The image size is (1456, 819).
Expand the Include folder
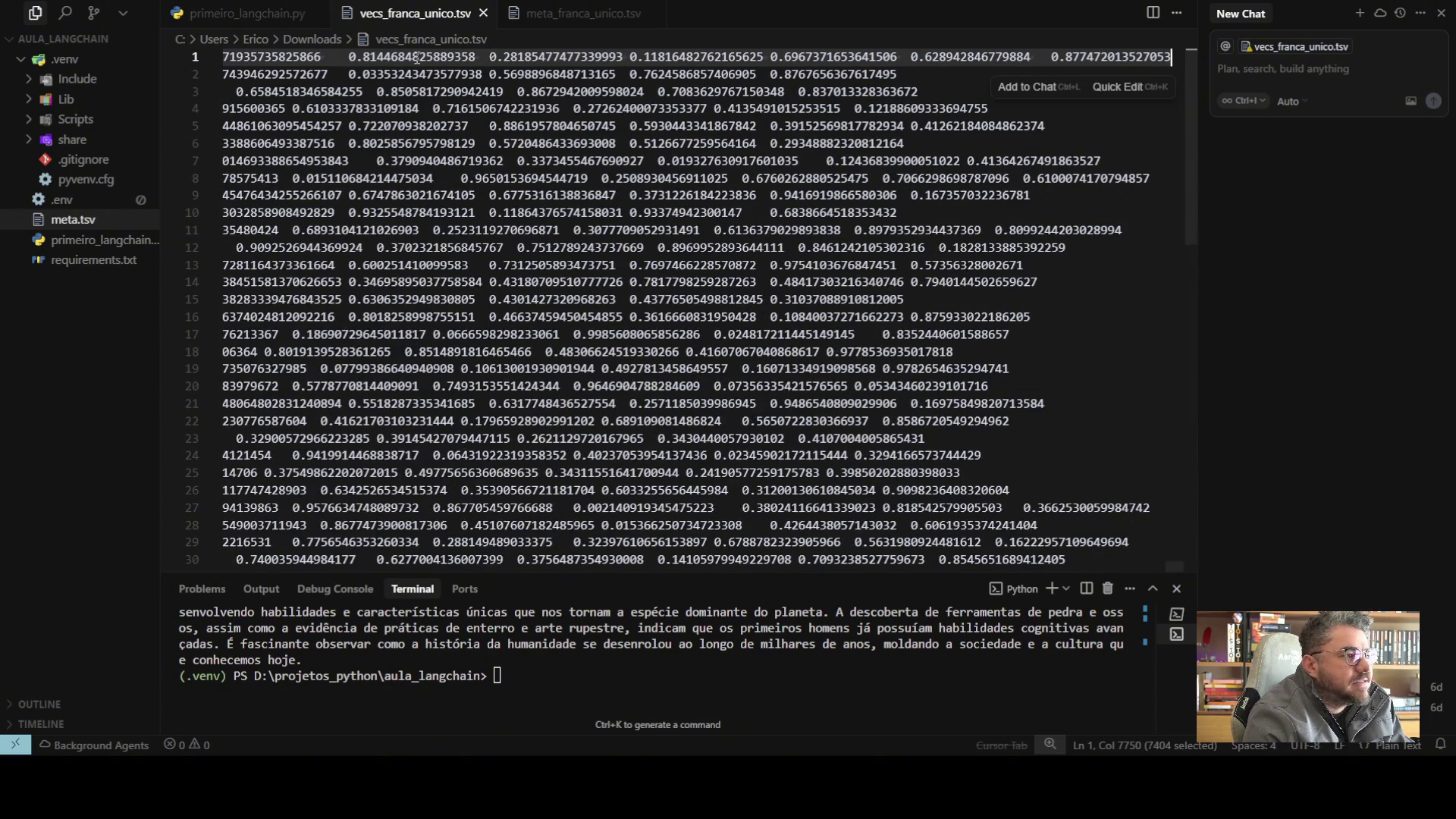pyautogui.click(x=77, y=79)
